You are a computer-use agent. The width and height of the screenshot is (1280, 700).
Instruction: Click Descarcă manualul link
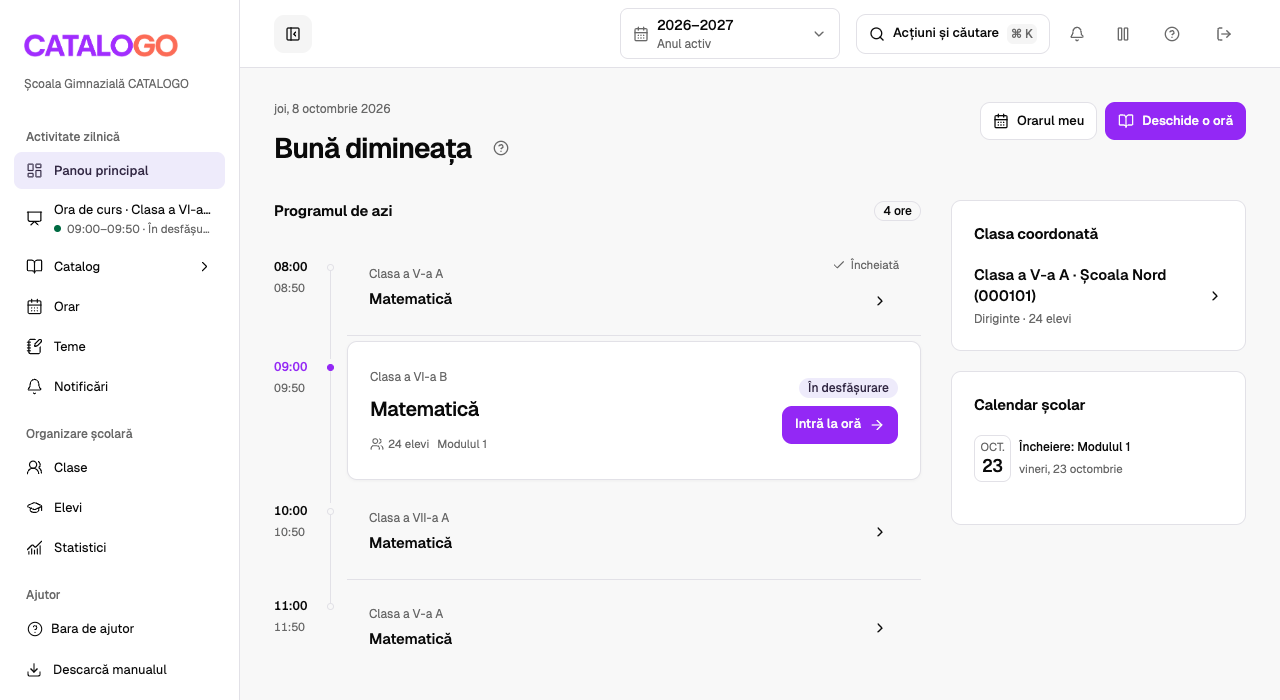(119, 670)
